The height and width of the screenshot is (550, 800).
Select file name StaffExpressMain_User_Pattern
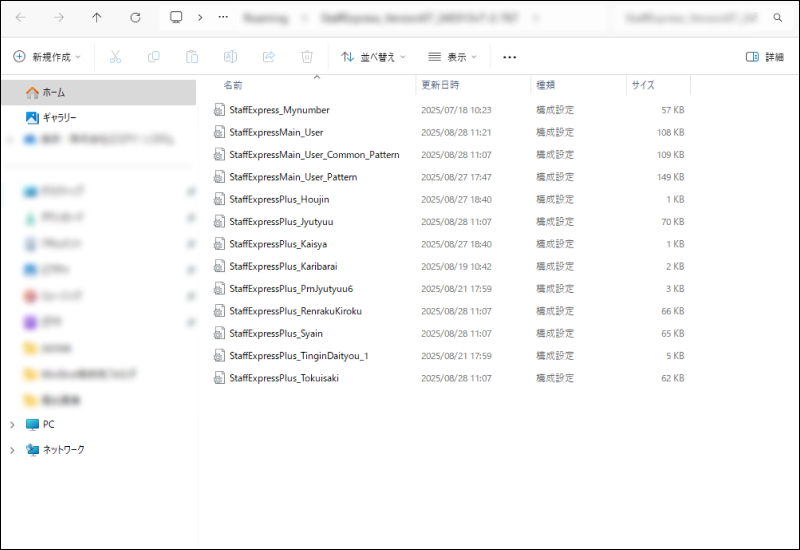click(293, 177)
